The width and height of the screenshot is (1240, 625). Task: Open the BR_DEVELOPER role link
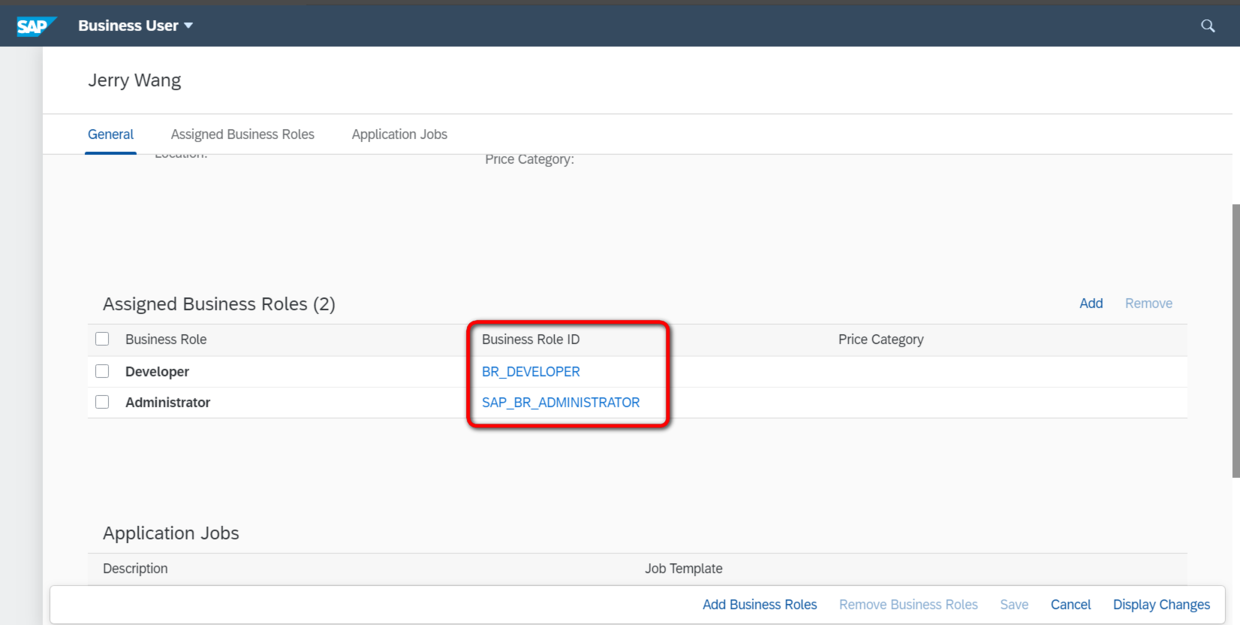(x=531, y=371)
